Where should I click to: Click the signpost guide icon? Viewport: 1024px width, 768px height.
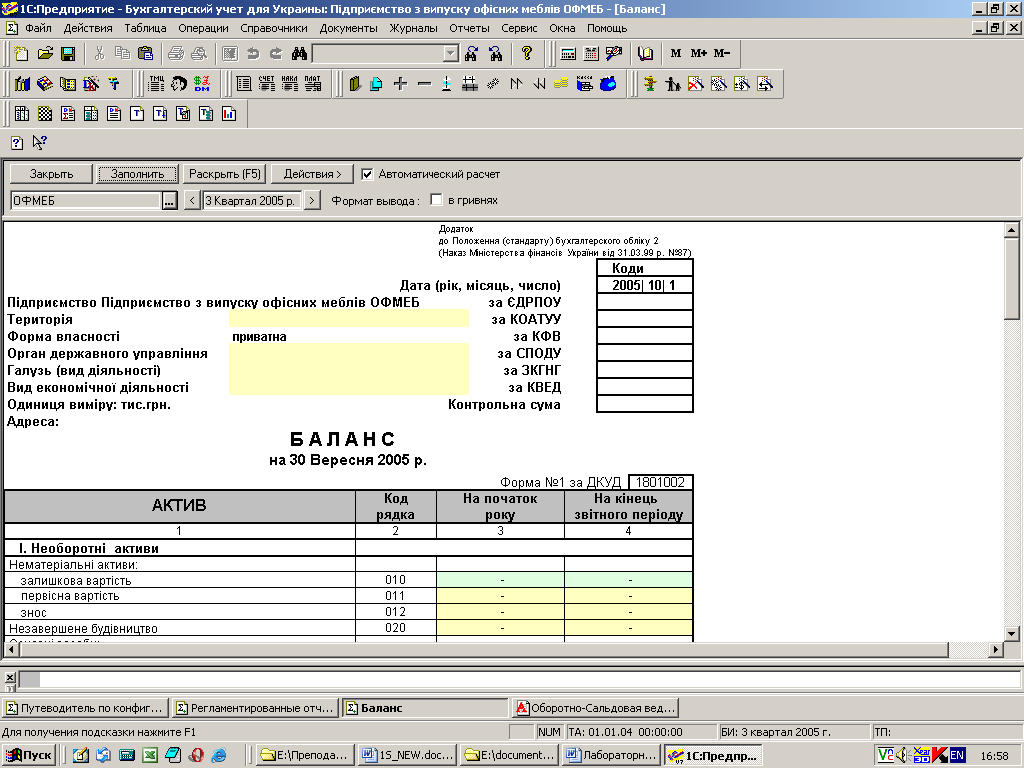click(x=650, y=84)
